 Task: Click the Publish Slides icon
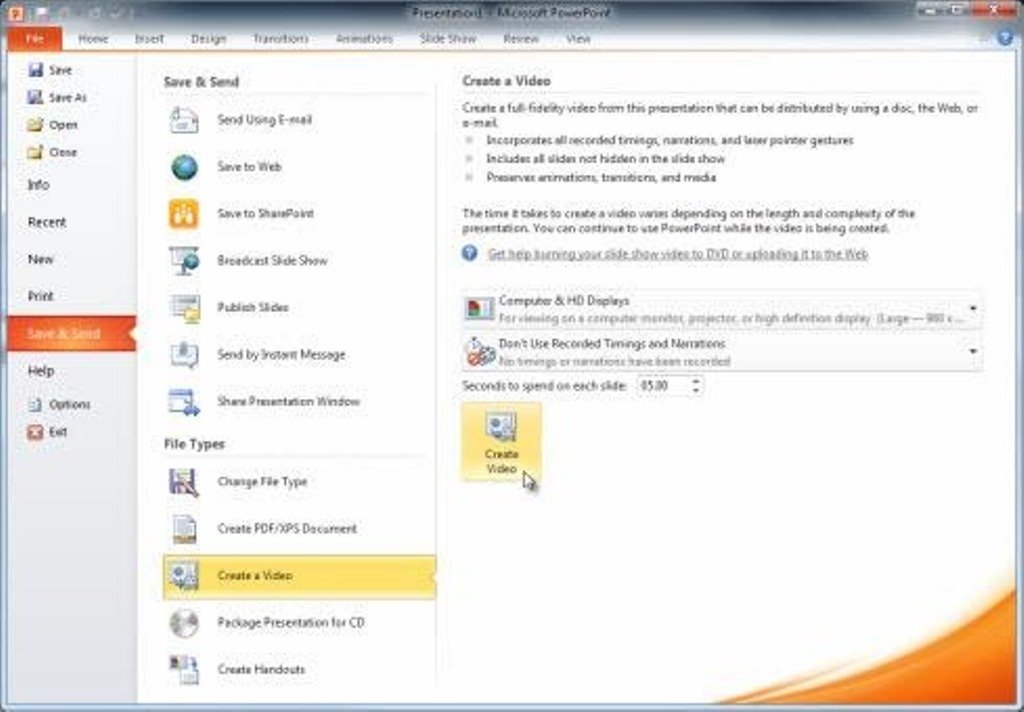(185, 307)
